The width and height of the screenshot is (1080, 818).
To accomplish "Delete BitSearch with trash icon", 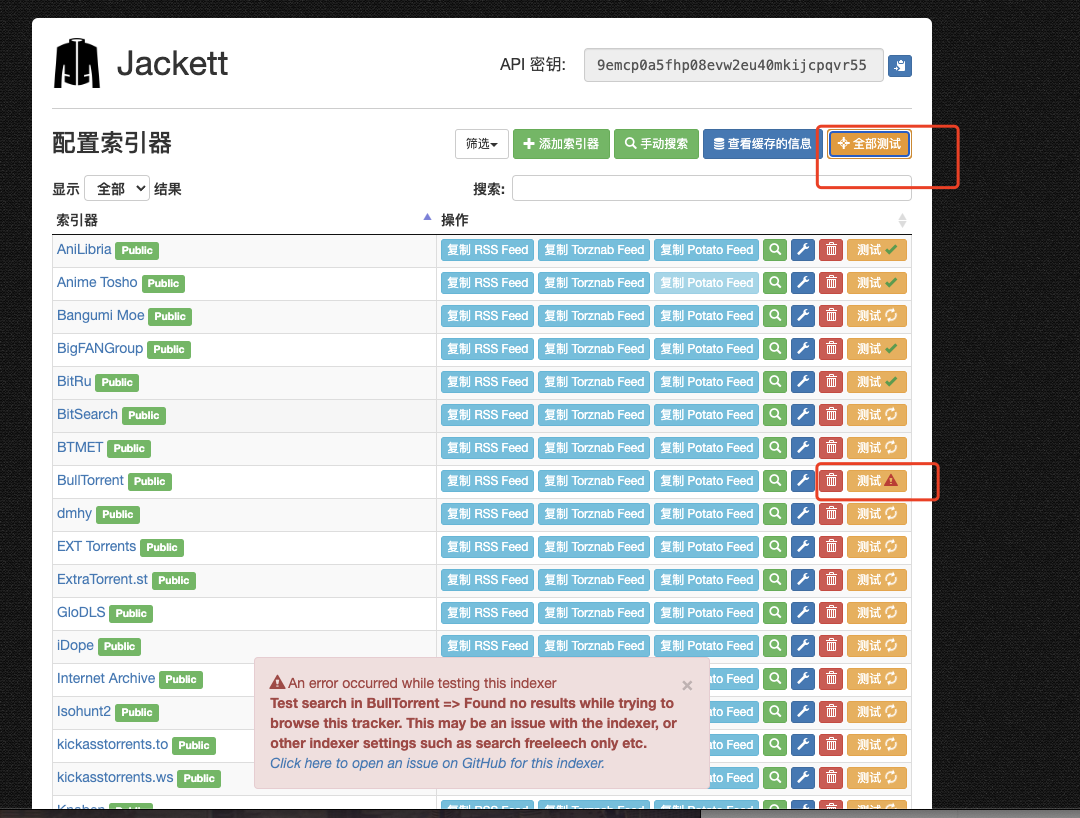I will pos(831,415).
